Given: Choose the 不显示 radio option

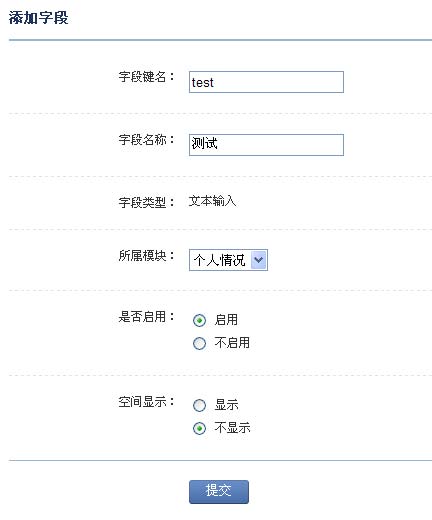Looking at the screenshot, I should (199, 428).
